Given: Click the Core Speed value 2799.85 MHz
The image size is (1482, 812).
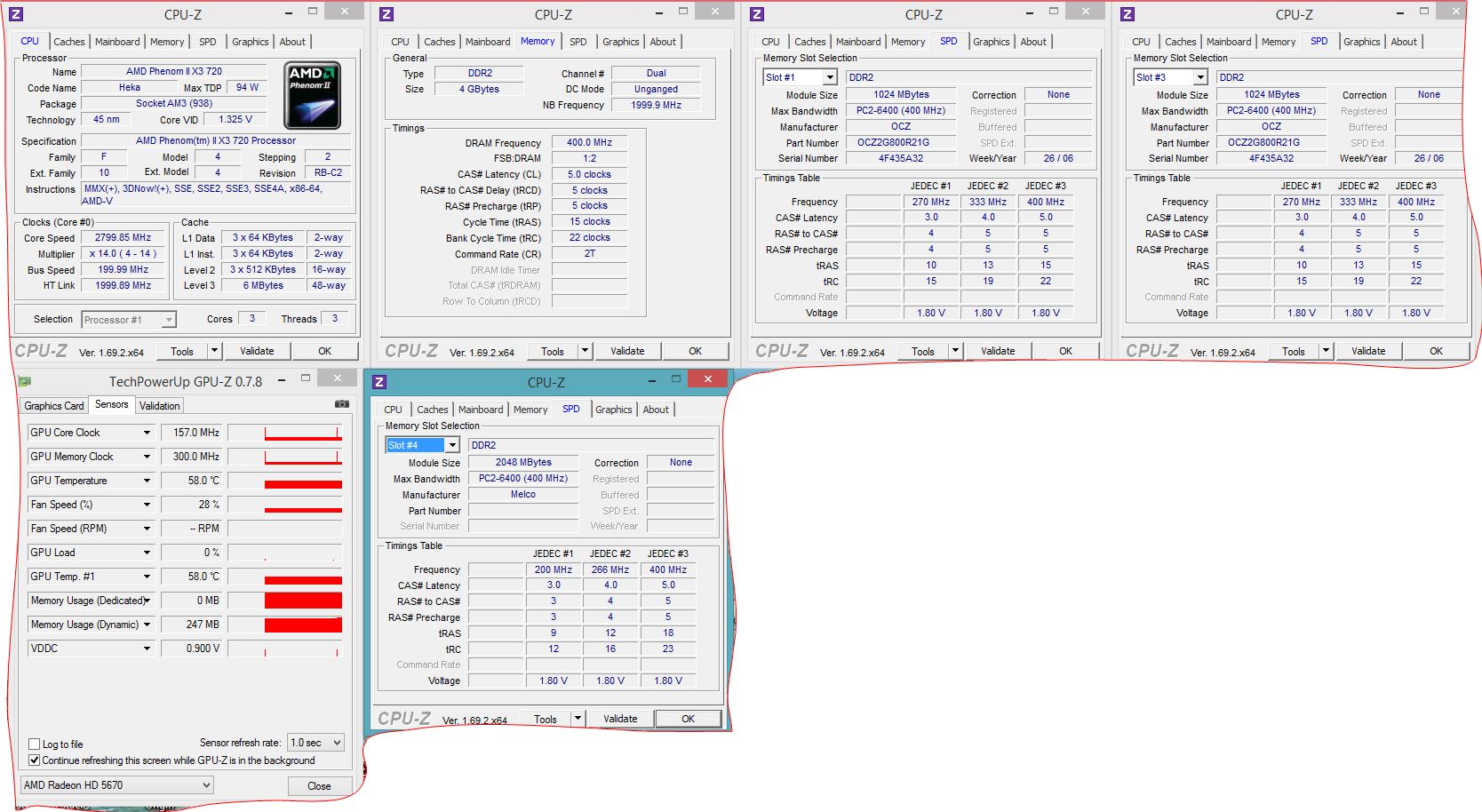Looking at the screenshot, I should click(x=123, y=238).
